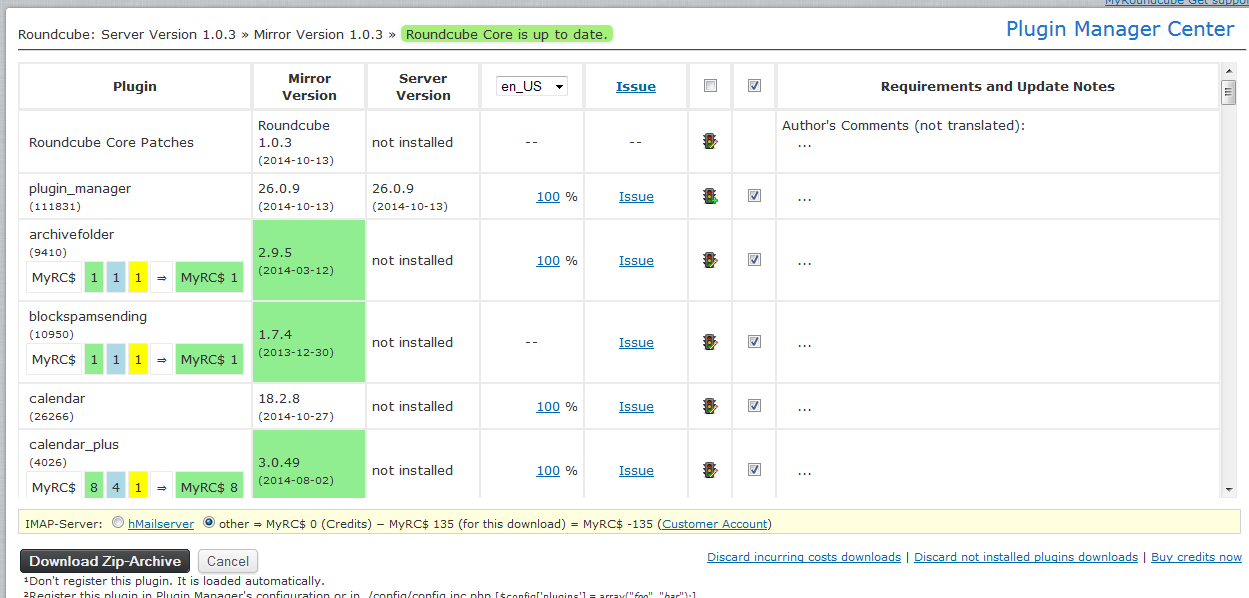1249x598 pixels.
Task: Click the 100 % translation link for calendar
Action: coord(548,407)
